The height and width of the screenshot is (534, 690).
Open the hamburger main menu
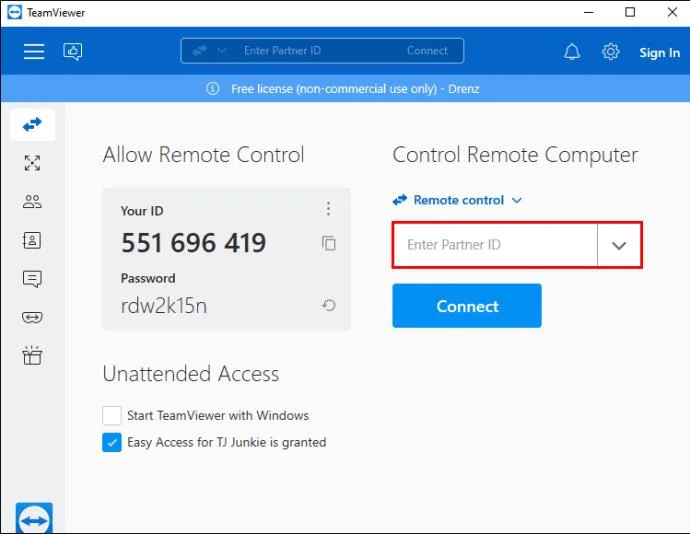(x=34, y=51)
